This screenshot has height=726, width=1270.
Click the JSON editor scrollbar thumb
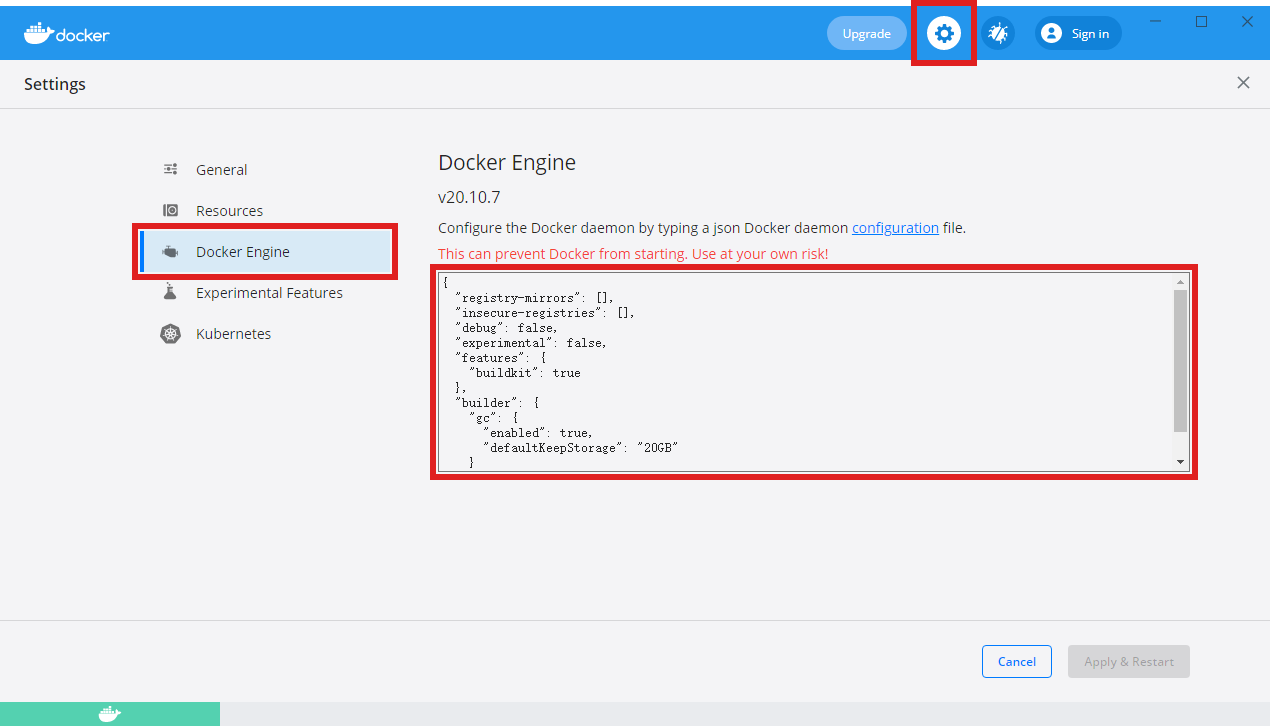[x=1181, y=361]
